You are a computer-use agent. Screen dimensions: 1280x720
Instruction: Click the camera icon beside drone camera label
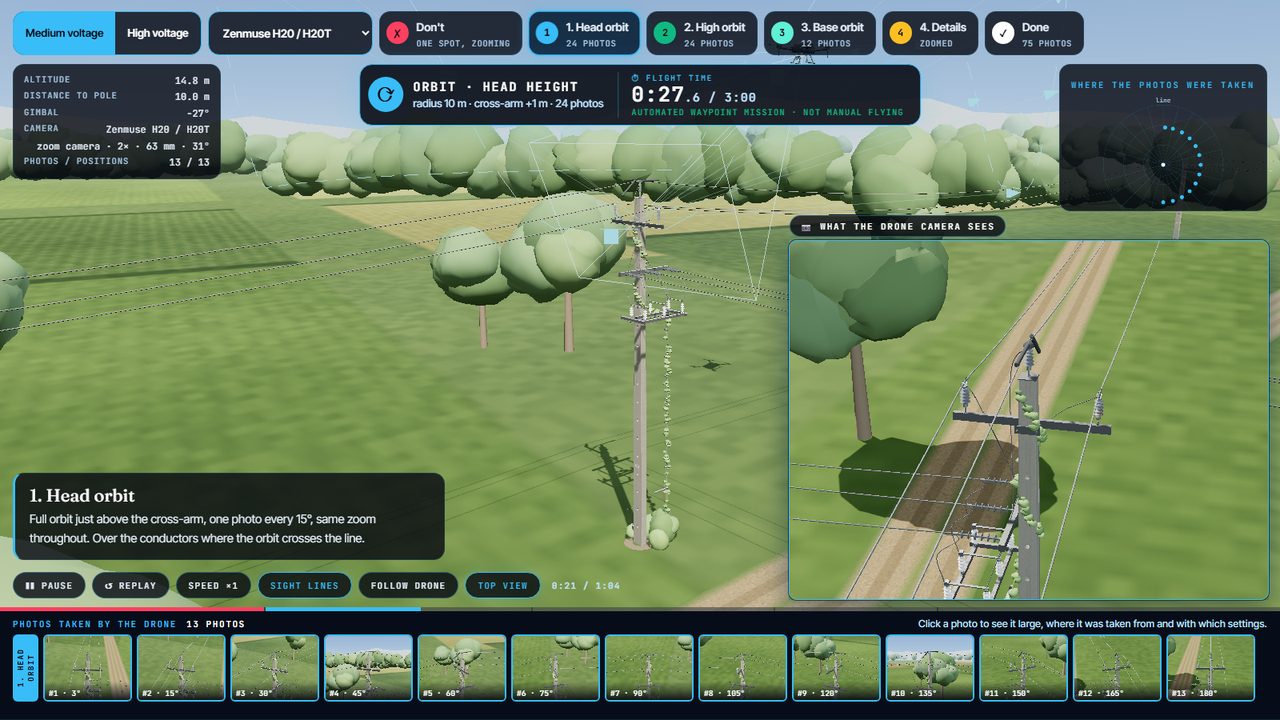[x=806, y=226]
